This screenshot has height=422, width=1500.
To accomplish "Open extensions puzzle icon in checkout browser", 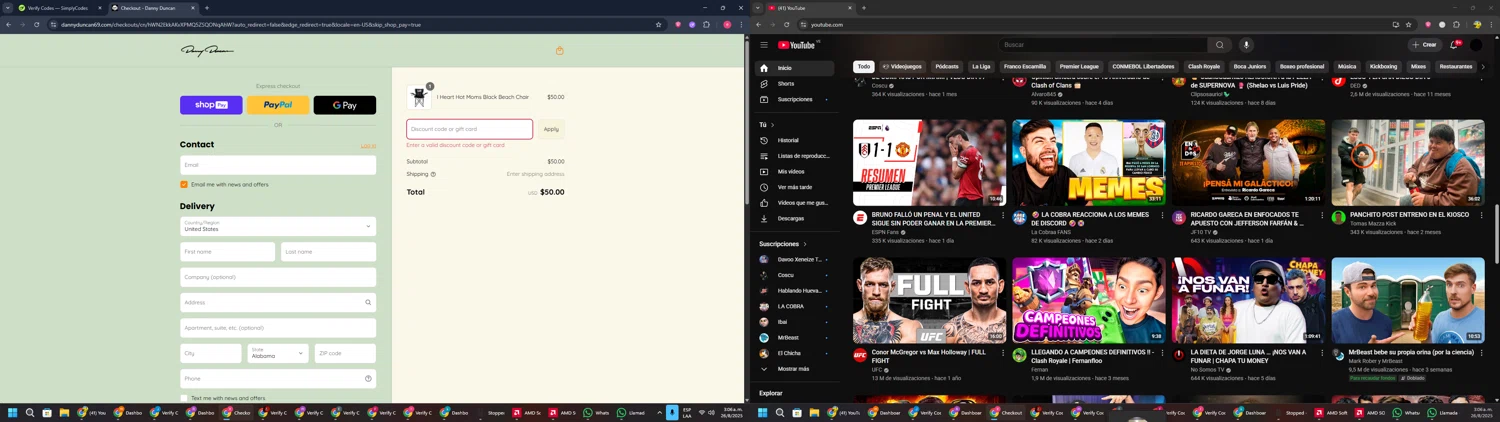I will (706, 25).
